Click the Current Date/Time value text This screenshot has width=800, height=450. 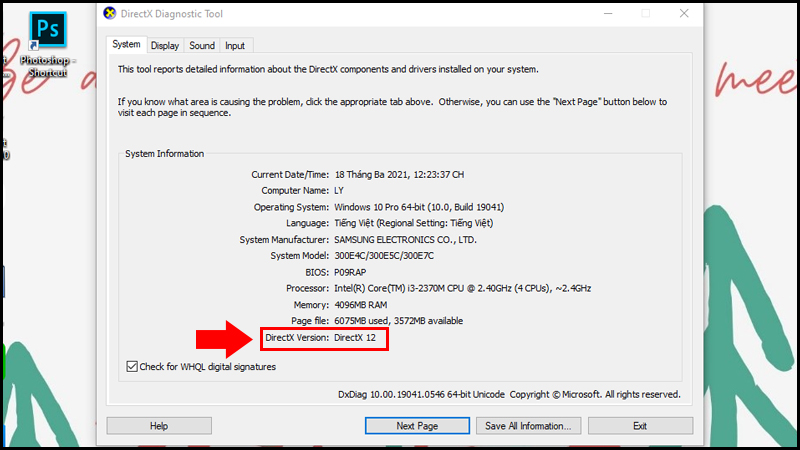[x=399, y=174]
